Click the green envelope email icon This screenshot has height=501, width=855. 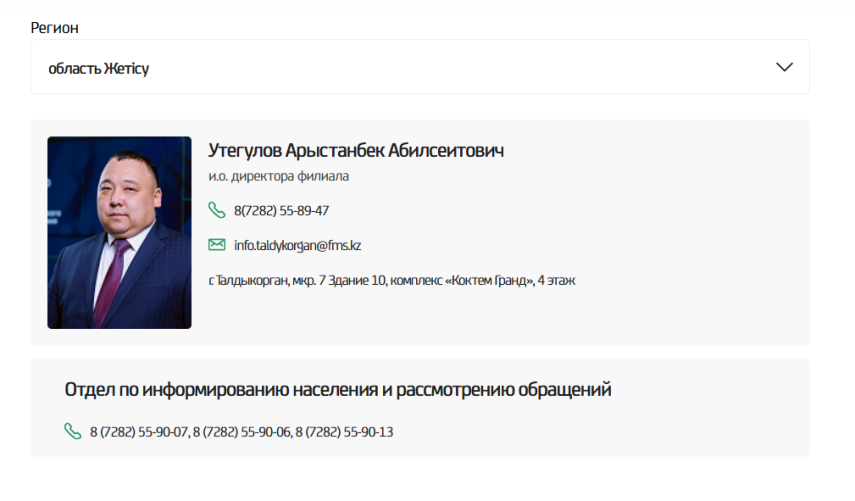click(216, 245)
